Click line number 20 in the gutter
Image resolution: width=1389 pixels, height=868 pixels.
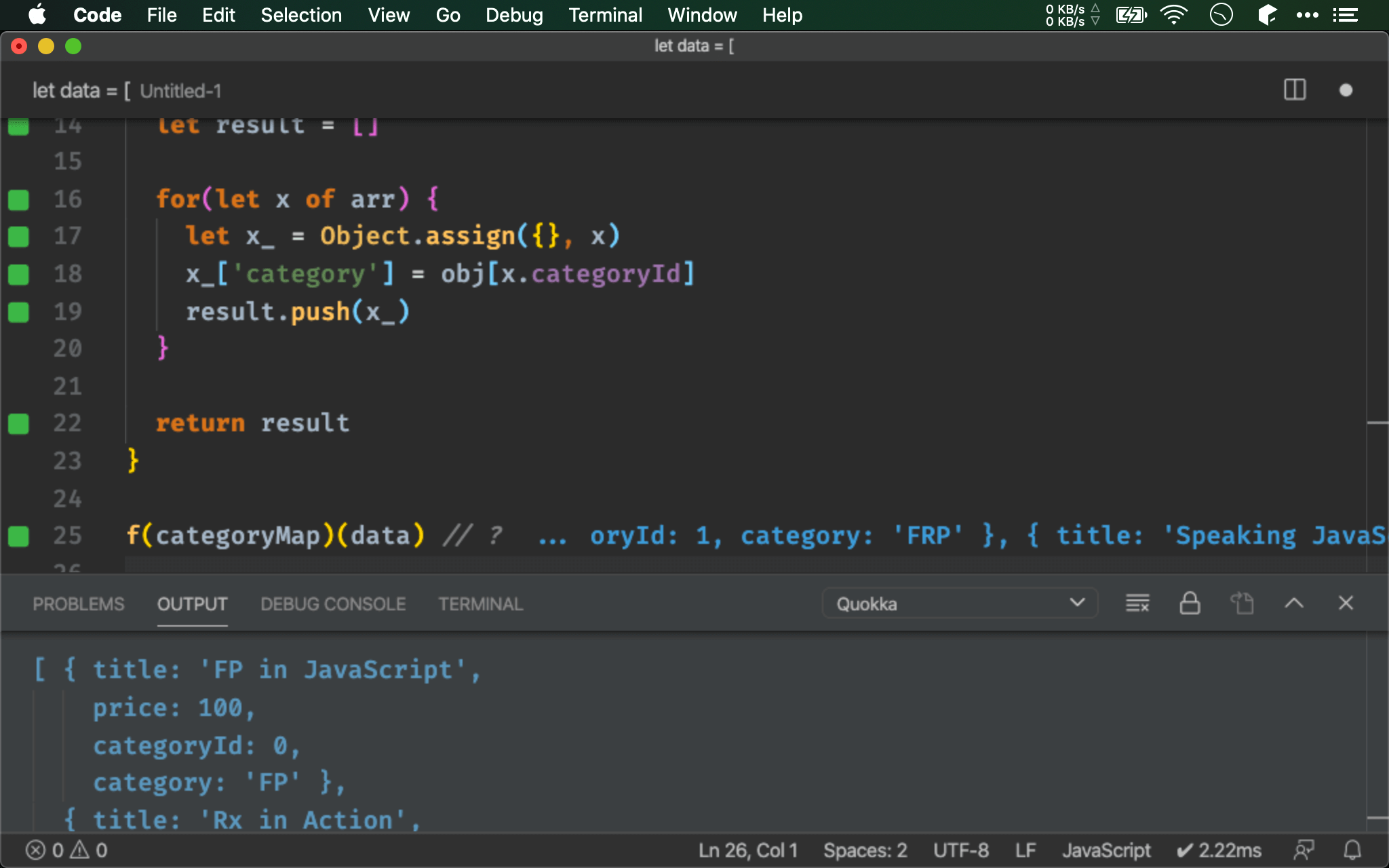coord(67,349)
